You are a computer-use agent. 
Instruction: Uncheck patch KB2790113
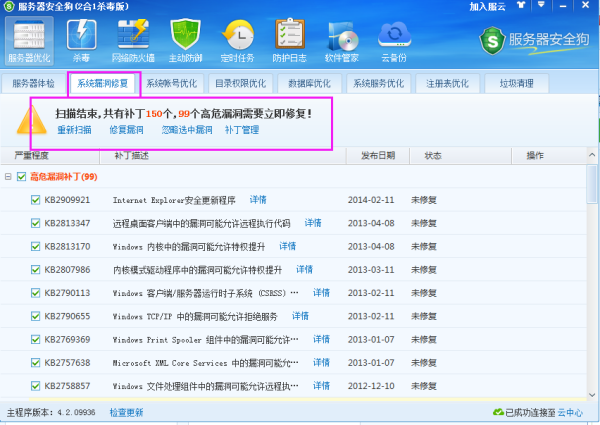point(35,293)
